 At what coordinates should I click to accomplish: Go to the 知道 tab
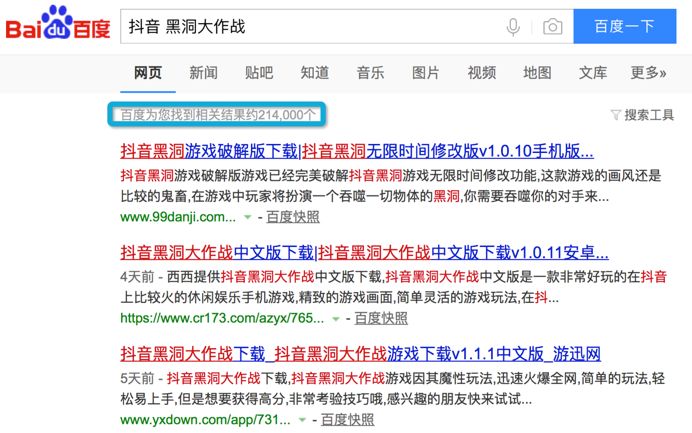315,72
